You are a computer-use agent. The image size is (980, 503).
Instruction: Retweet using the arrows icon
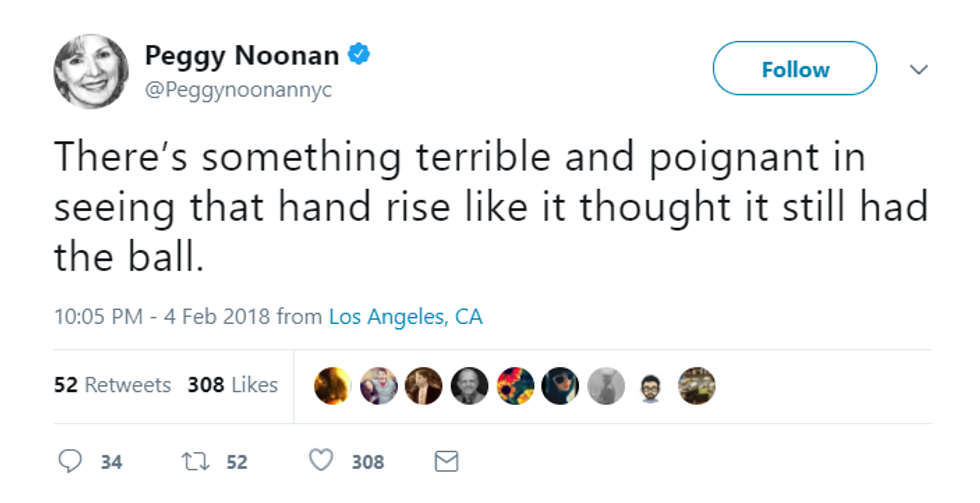coord(195,462)
